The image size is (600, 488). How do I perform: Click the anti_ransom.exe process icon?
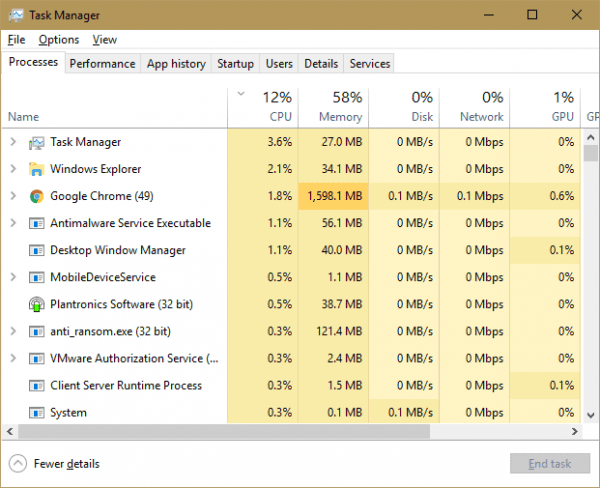tap(37, 331)
